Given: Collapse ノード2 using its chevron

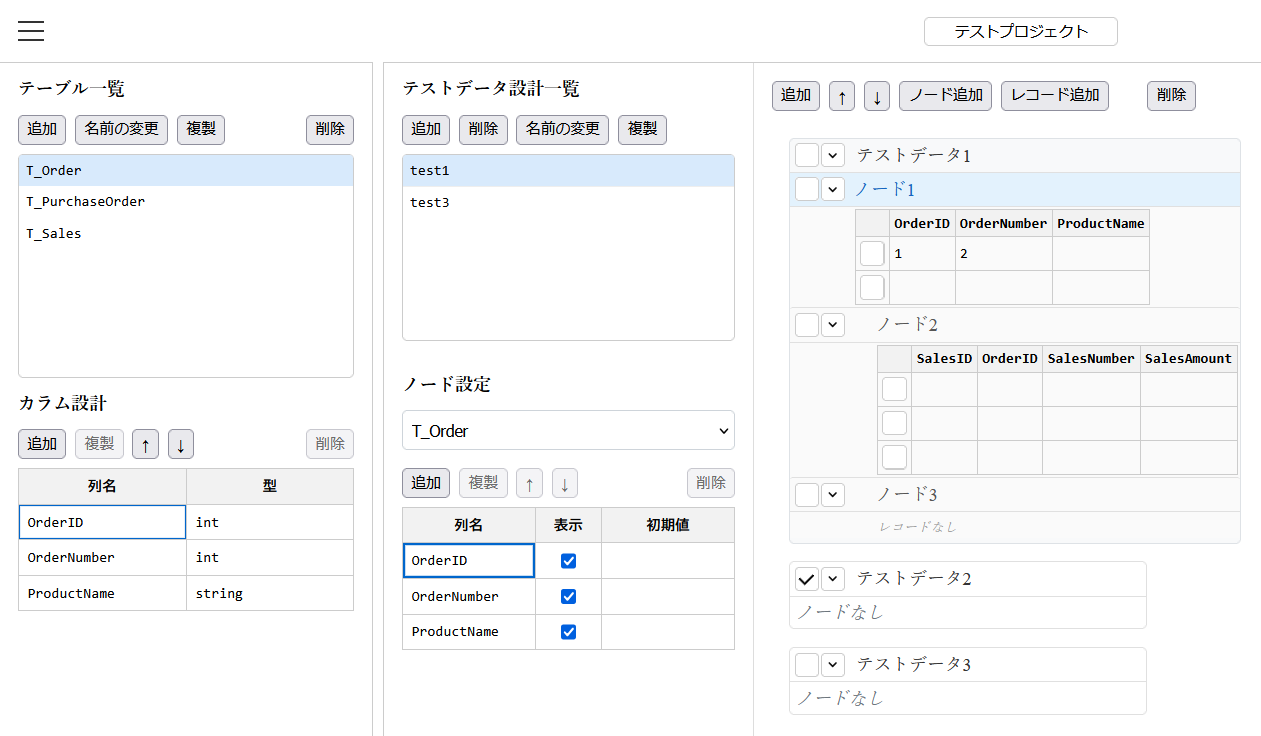Looking at the screenshot, I should 834,325.
